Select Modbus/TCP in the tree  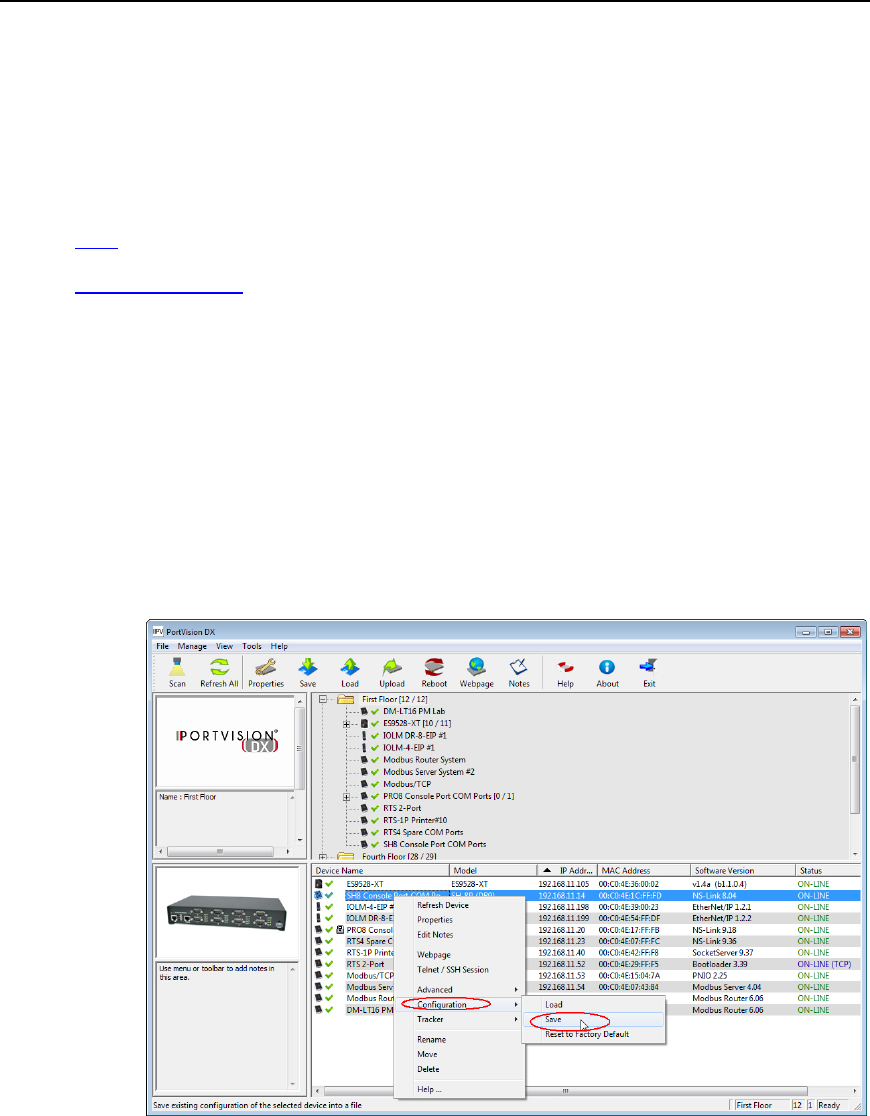pos(407,784)
